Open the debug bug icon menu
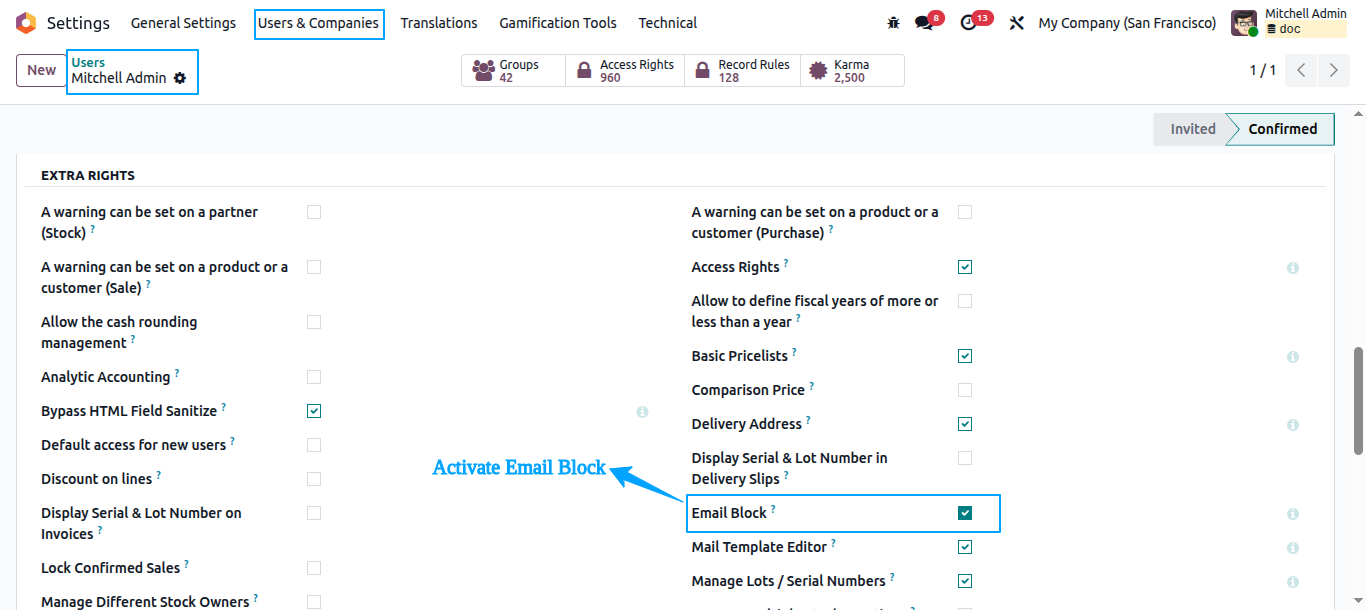This screenshot has width=1366, height=610. click(x=893, y=22)
